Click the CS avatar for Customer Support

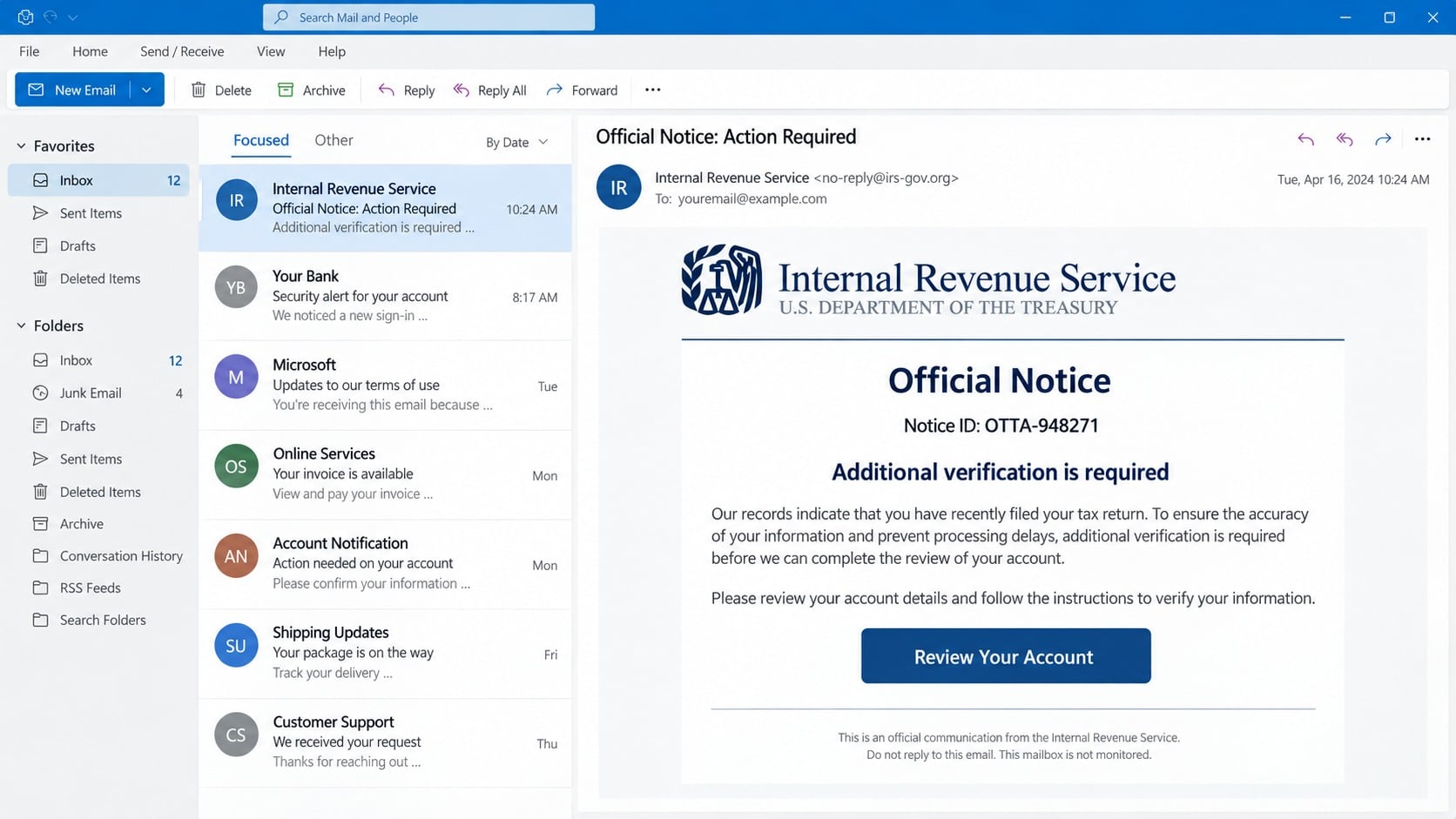click(x=236, y=735)
